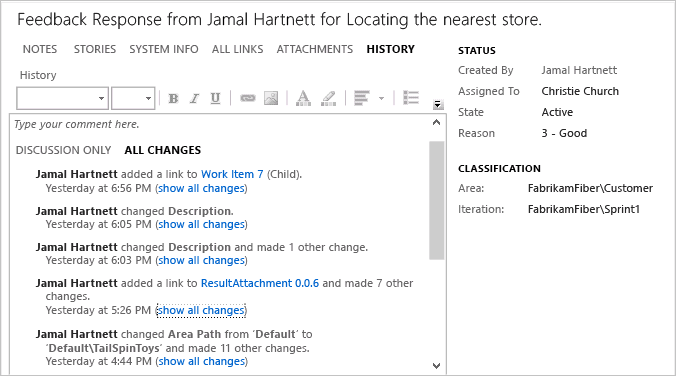The width and height of the screenshot is (676, 376).
Task: Click the Reason value '3 - Good'
Action: [564, 133]
